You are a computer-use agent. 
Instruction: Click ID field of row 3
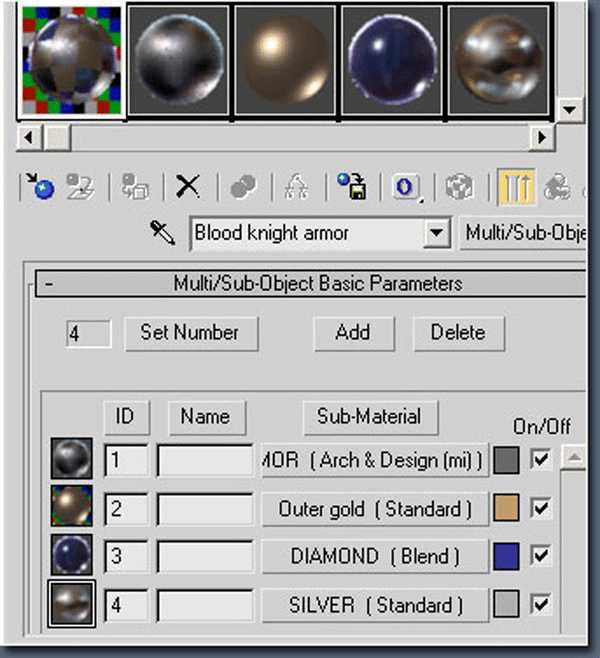[x=126, y=556]
